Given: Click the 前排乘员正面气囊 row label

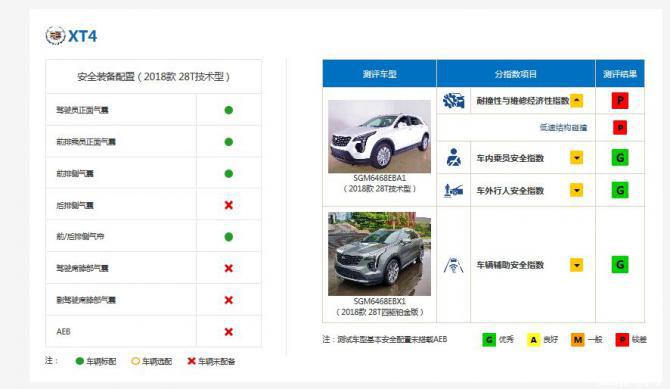Looking at the screenshot, I should pyautogui.click(x=86, y=142).
